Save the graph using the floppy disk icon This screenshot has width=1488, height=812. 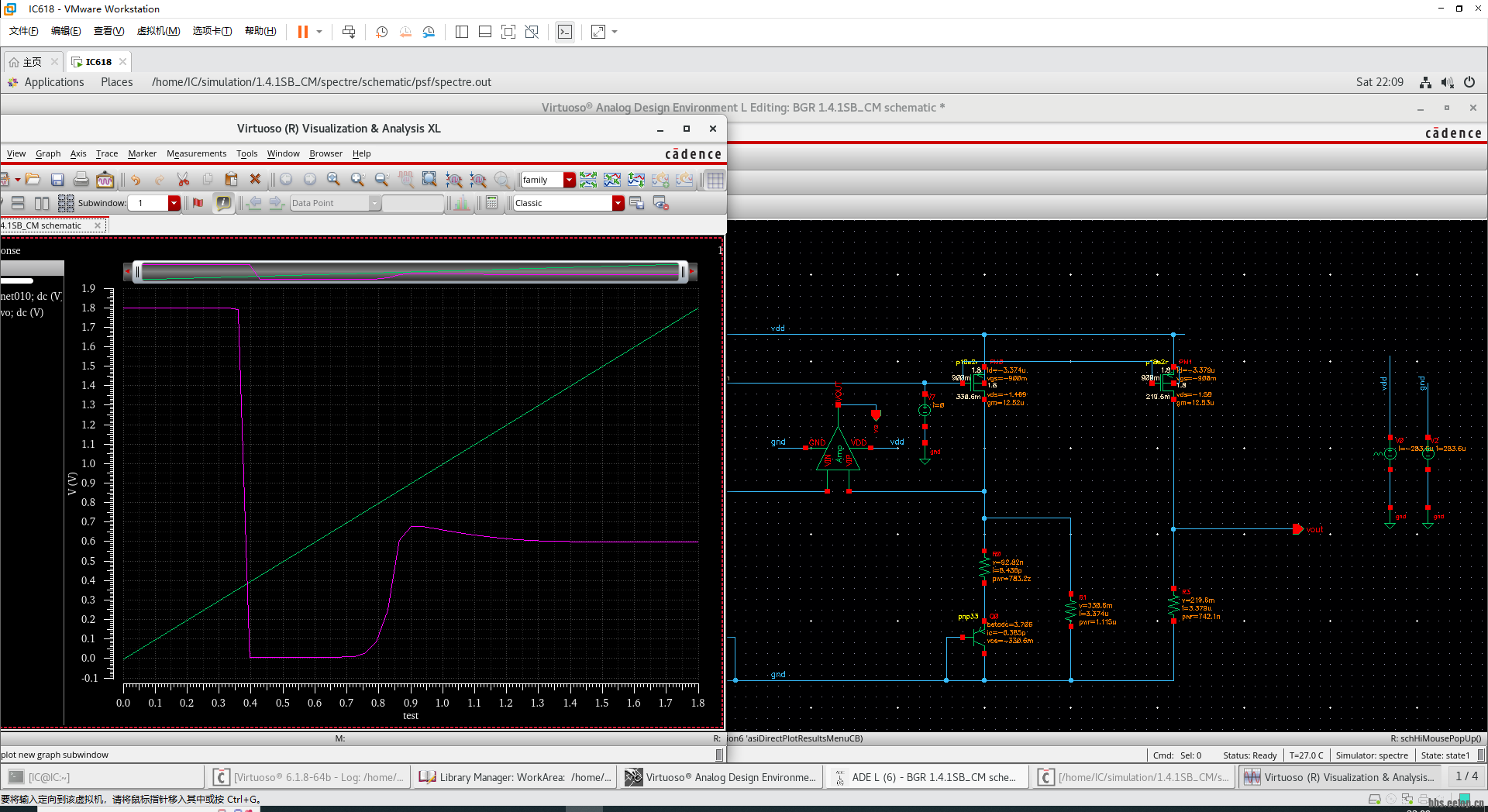[57, 180]
